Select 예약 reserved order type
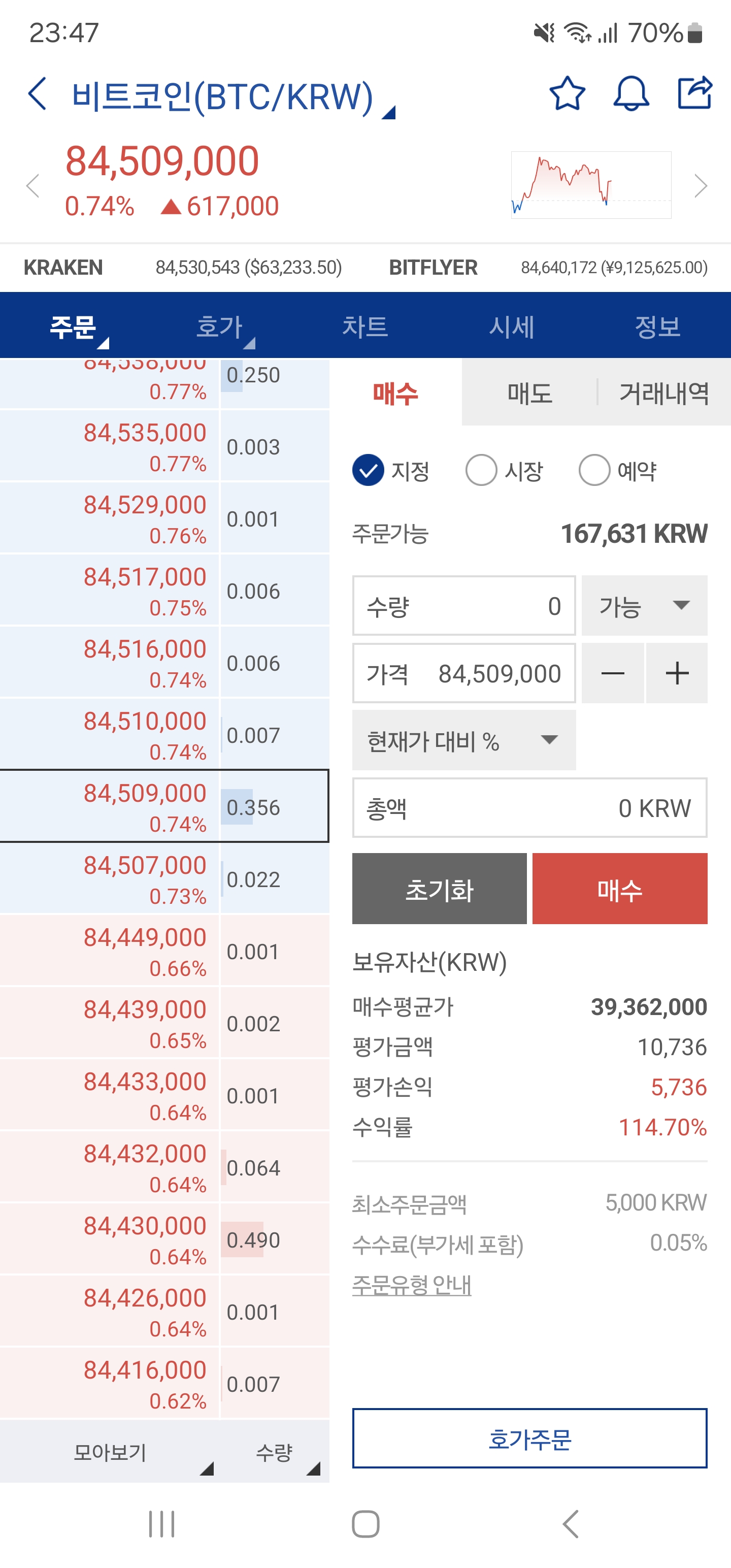Screen dimensions: 731x1568 (x=594, y=471)
